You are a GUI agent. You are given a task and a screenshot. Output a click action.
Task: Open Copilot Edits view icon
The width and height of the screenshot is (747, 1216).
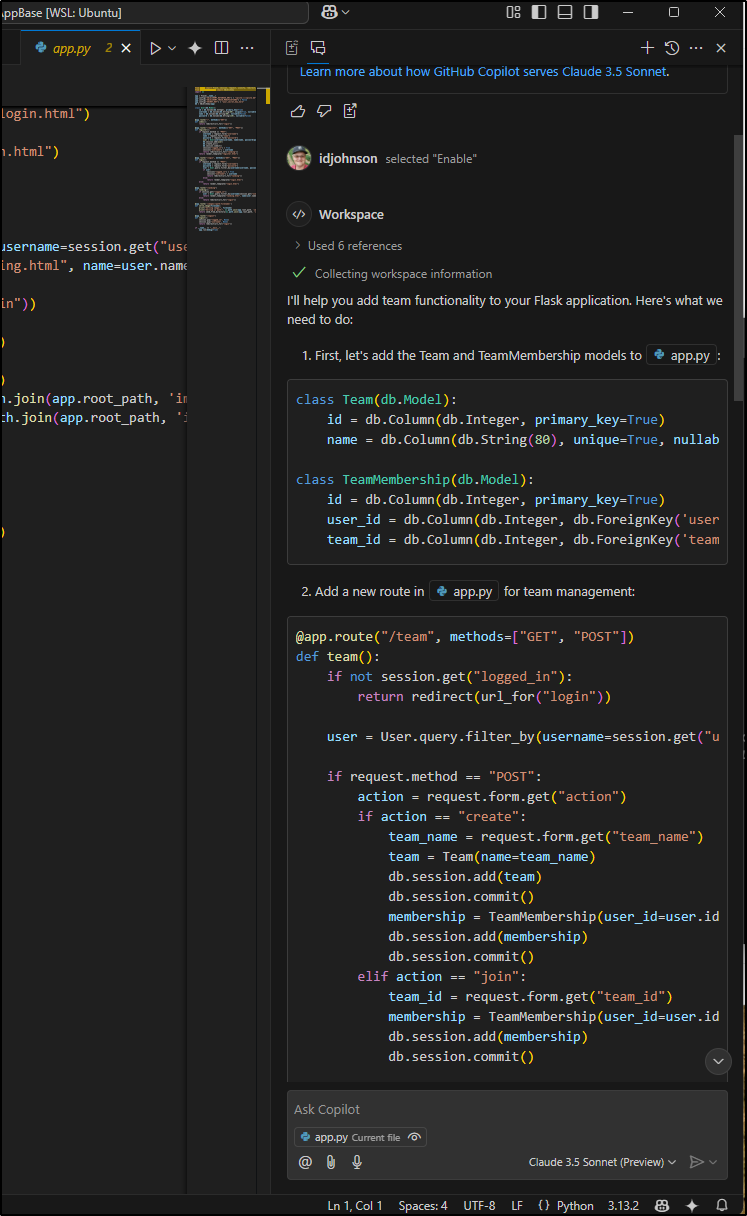(x=292, y=47)
